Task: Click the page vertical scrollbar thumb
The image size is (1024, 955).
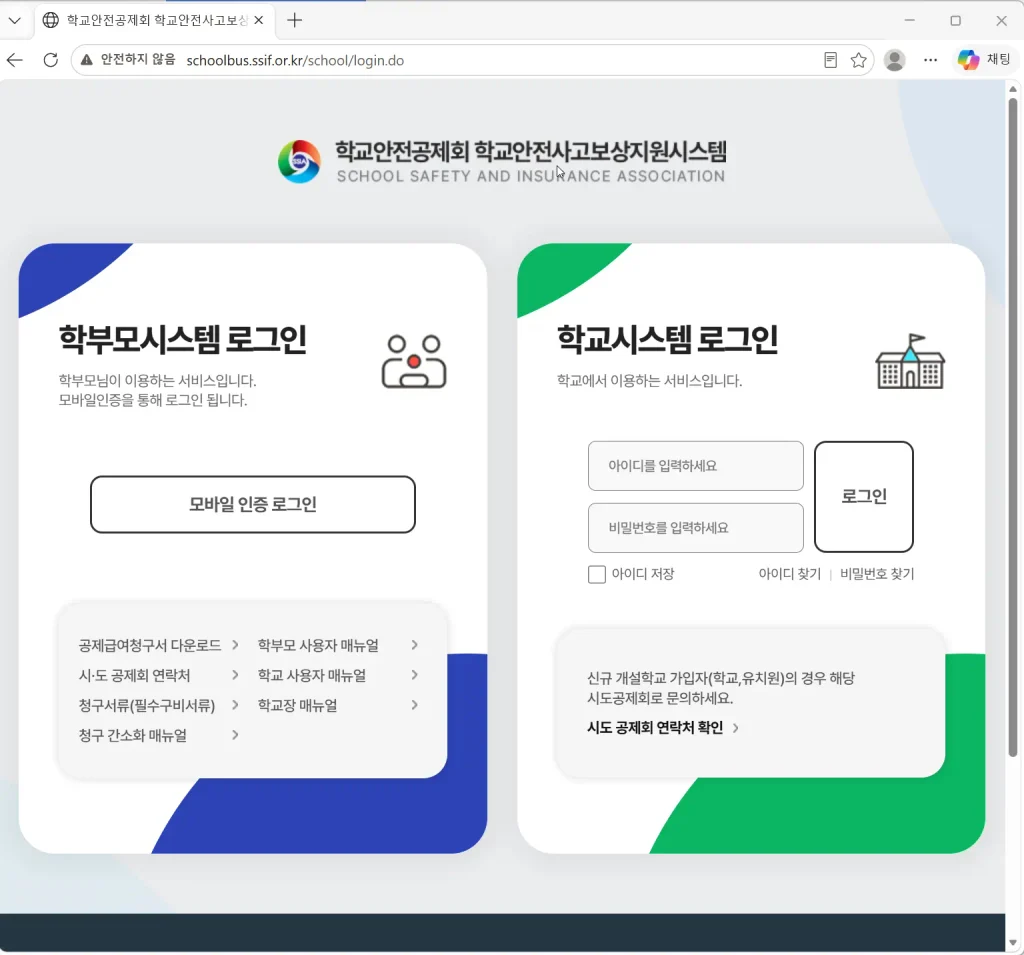Action: pyautogui.click(x=1013, y=428)
